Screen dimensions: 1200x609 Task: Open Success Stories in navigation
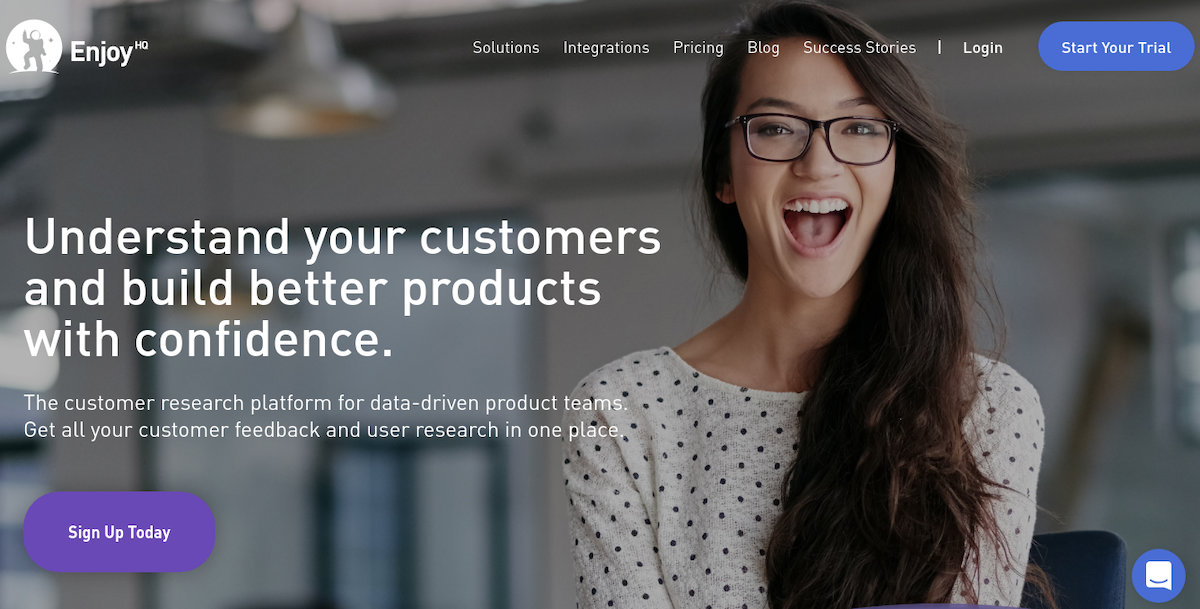[859, 48]
